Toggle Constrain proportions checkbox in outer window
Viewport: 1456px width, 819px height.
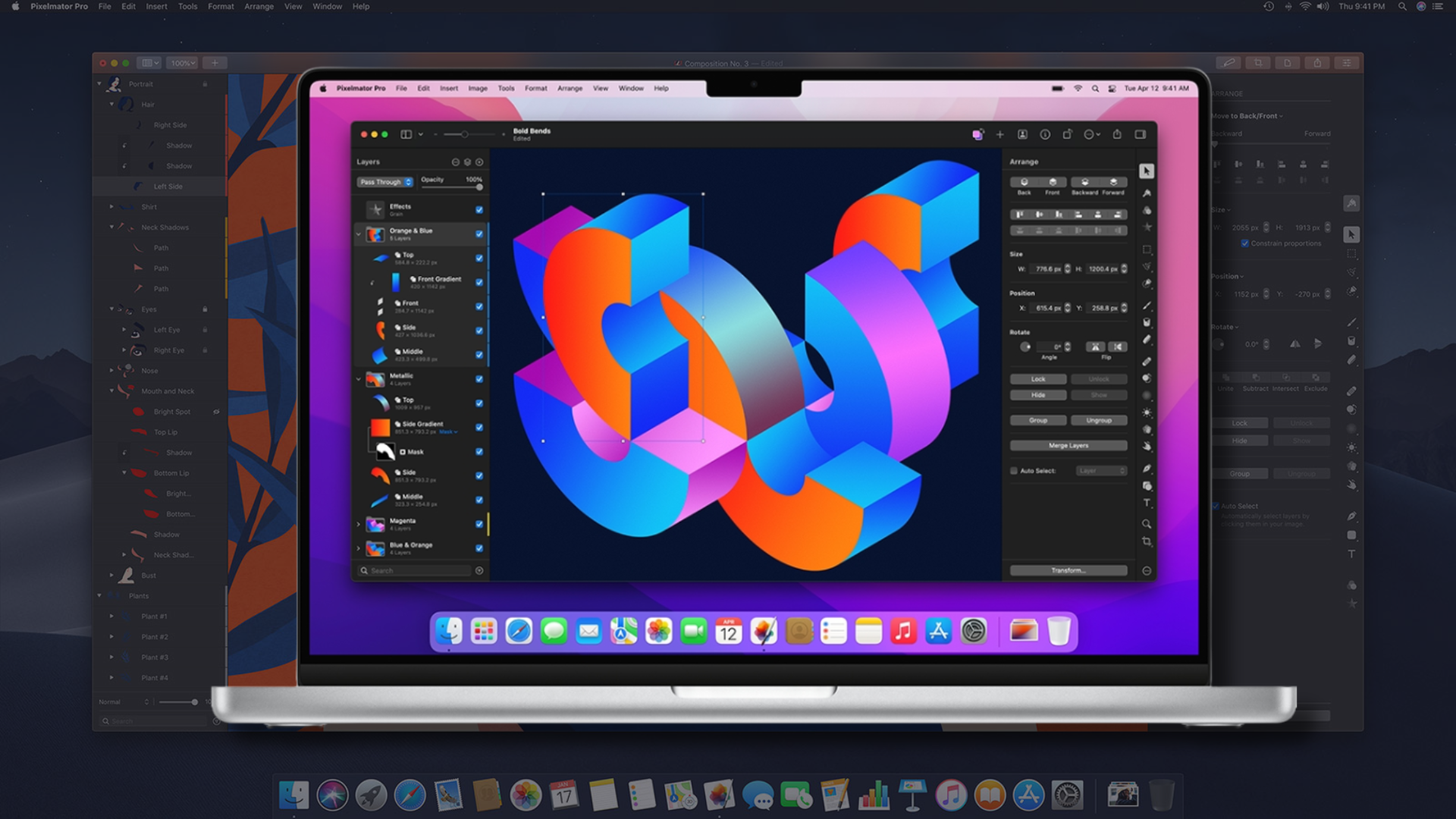pos(1244,243)
